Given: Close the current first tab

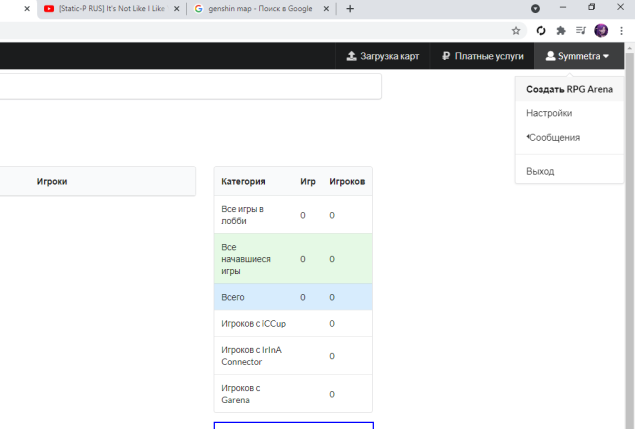Looking at the screenshot, I should point(27,9).
